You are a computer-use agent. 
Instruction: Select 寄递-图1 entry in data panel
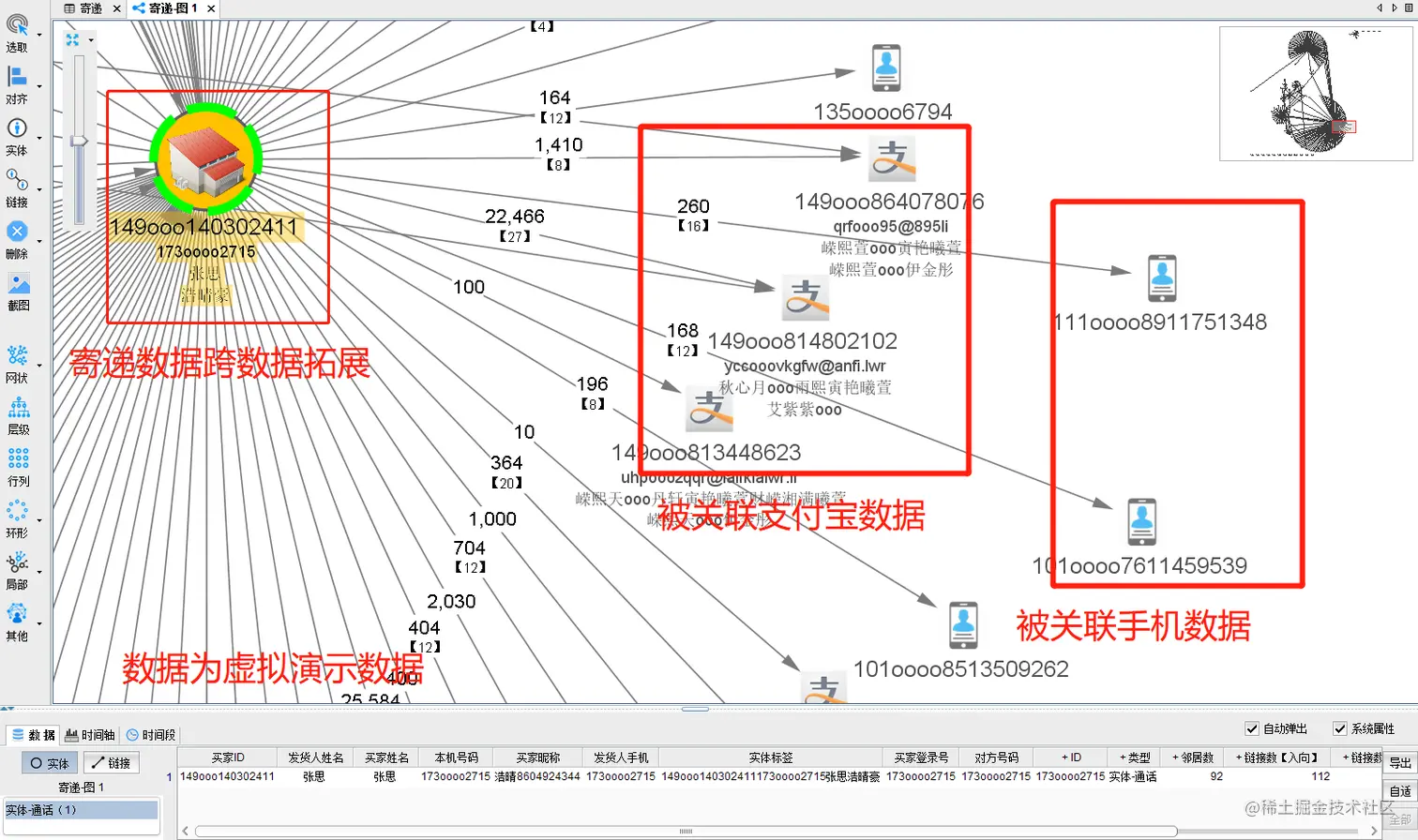(82, 787)
